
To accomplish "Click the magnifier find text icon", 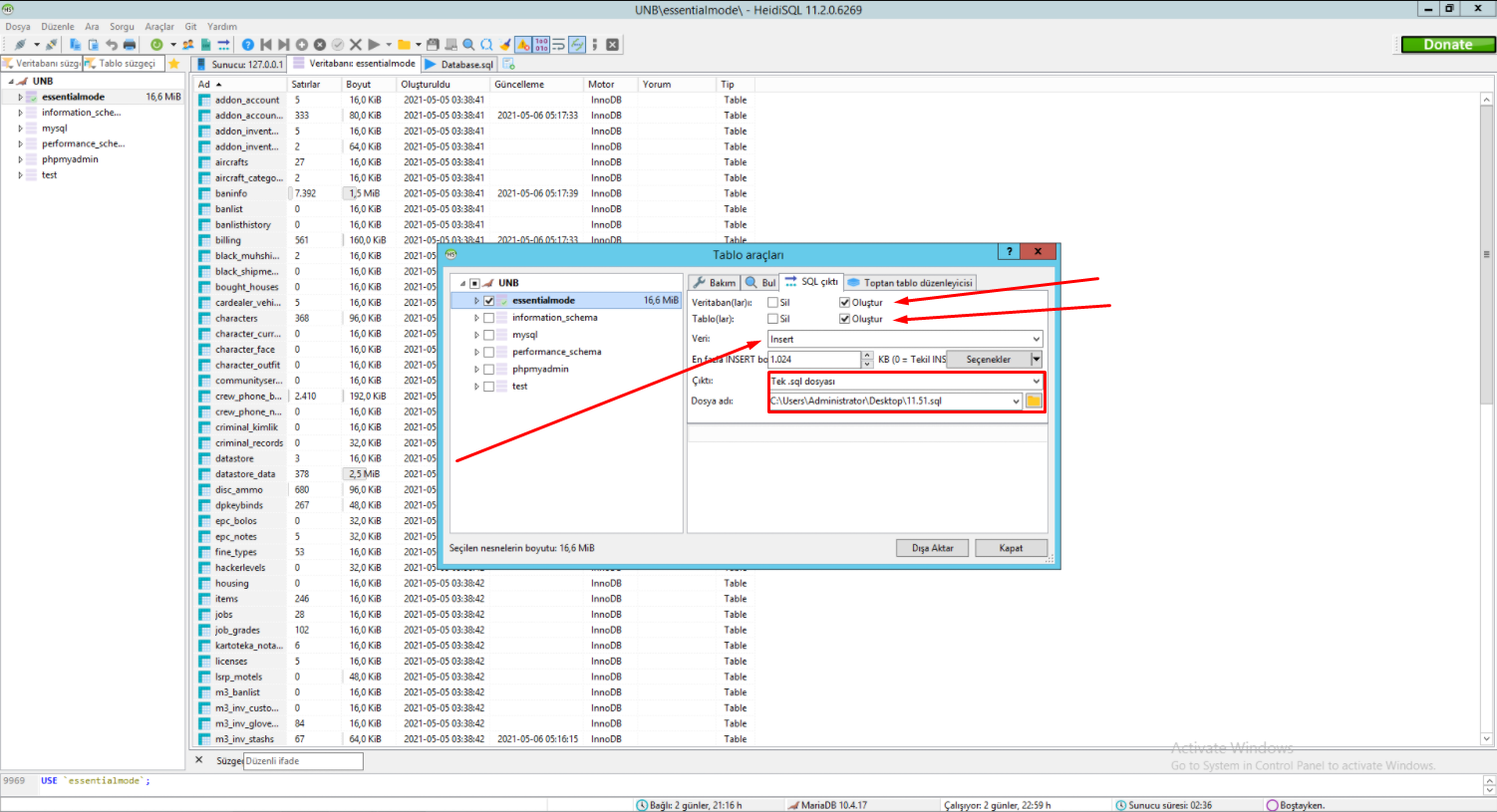I will coord(468,45).
